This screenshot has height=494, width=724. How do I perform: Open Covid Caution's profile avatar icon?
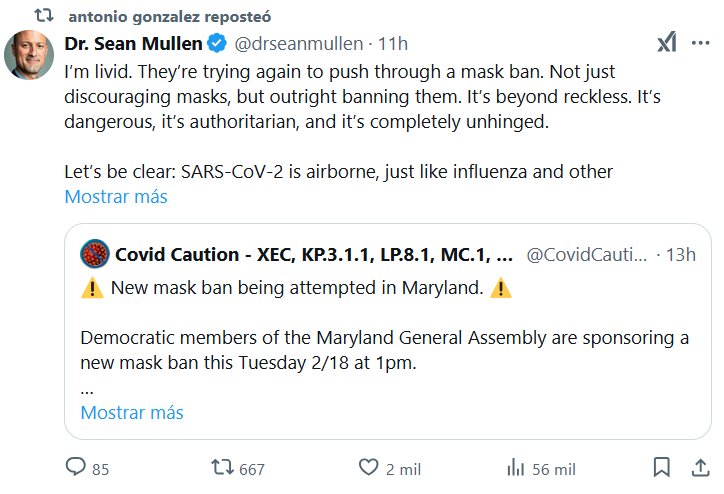pos(94,254)
